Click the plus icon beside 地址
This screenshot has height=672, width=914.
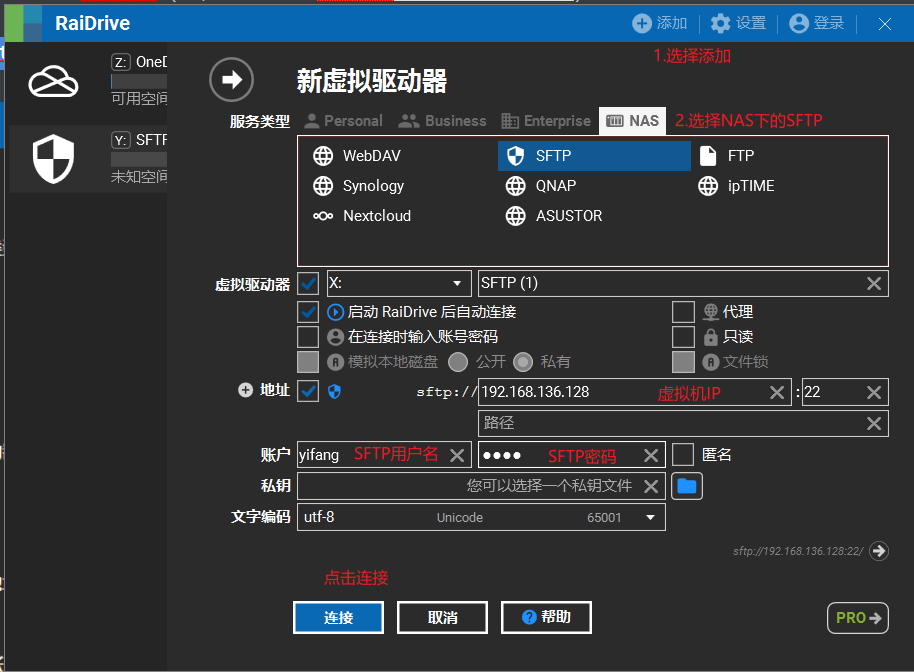245,390
